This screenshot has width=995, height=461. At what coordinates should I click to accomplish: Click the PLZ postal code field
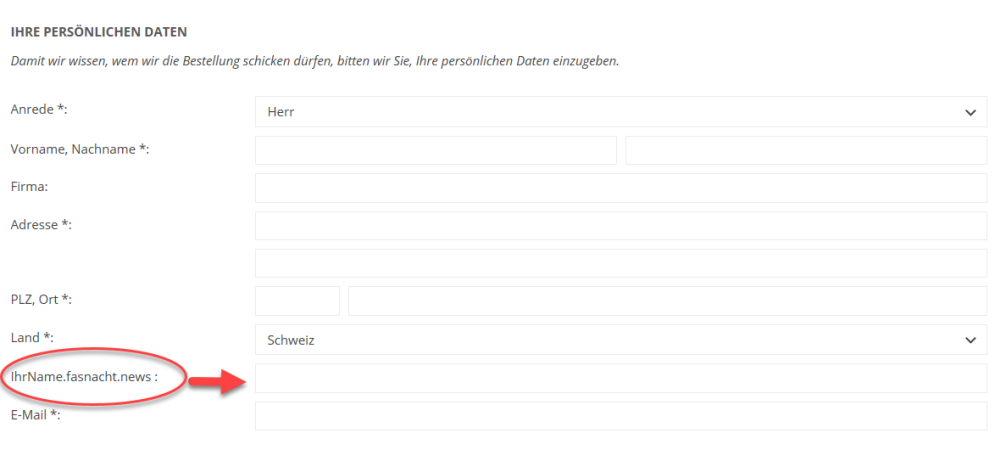point(297,301)
